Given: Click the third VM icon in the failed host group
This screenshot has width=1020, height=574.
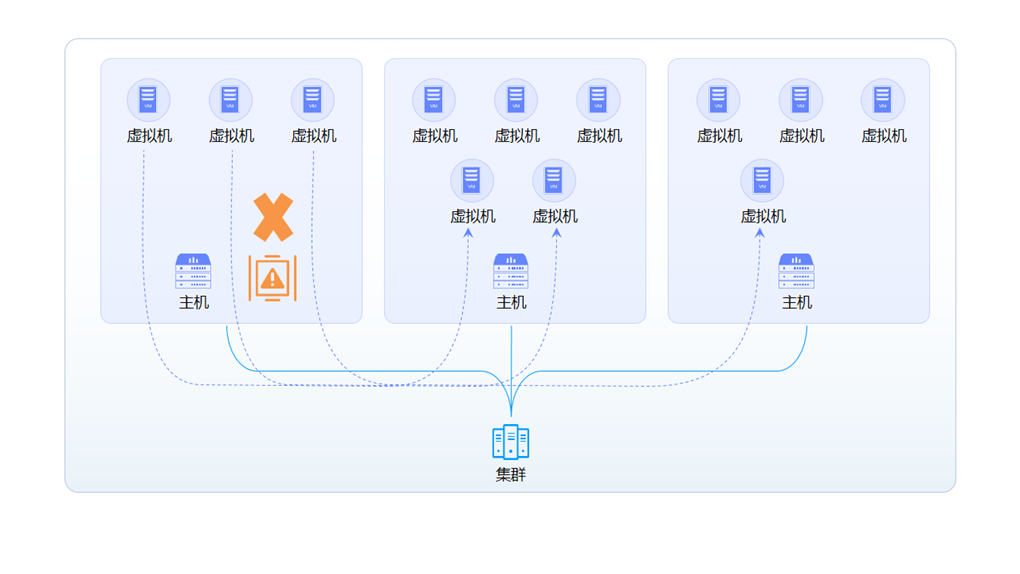Looking at the screenshot, I should pyautogui.click(x=313, y=100).
